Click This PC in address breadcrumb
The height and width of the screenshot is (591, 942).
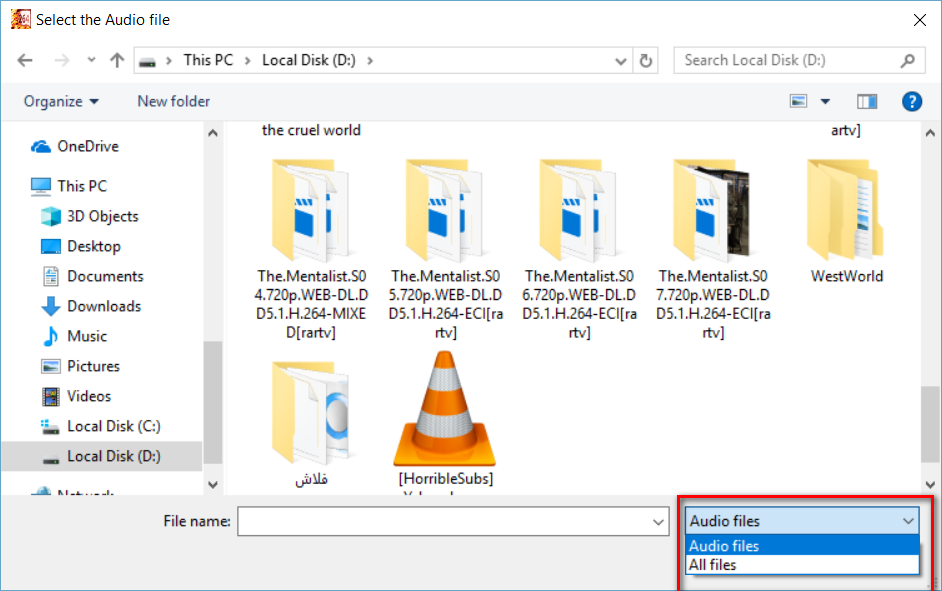[208, 60]
